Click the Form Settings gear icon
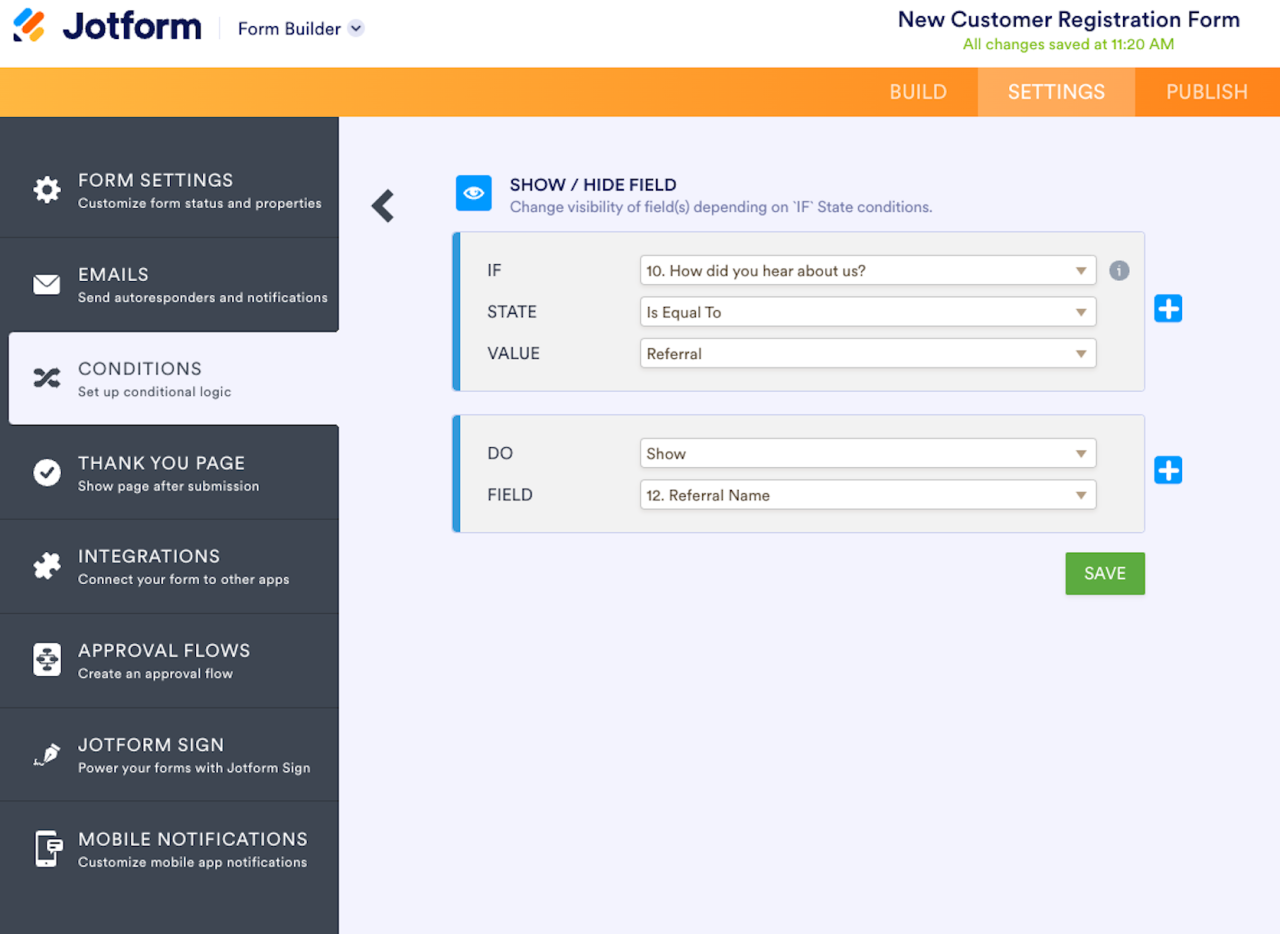The width and height of the screenshot is (1280, 934). (x=47, y=190)
